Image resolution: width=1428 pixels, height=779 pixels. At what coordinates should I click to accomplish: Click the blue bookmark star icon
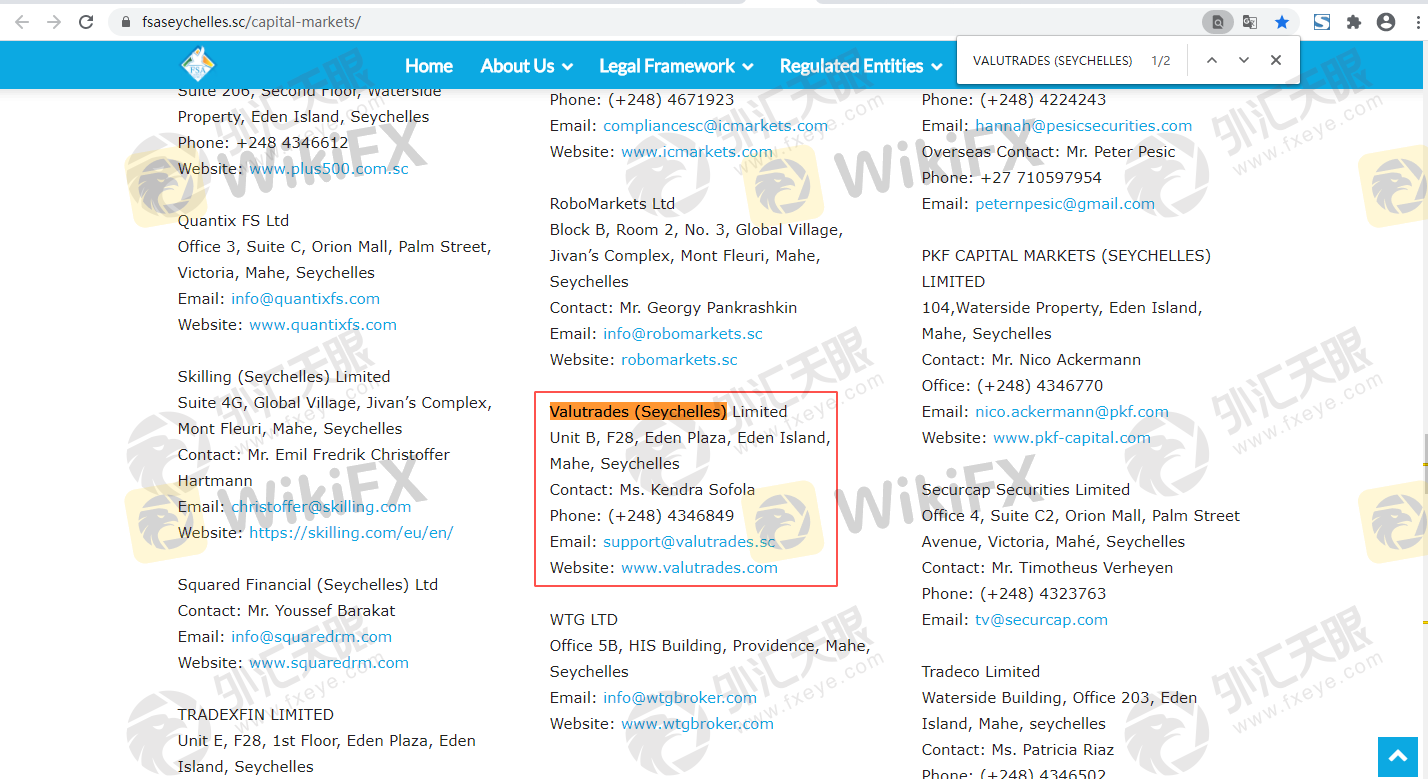(1281, 21)
